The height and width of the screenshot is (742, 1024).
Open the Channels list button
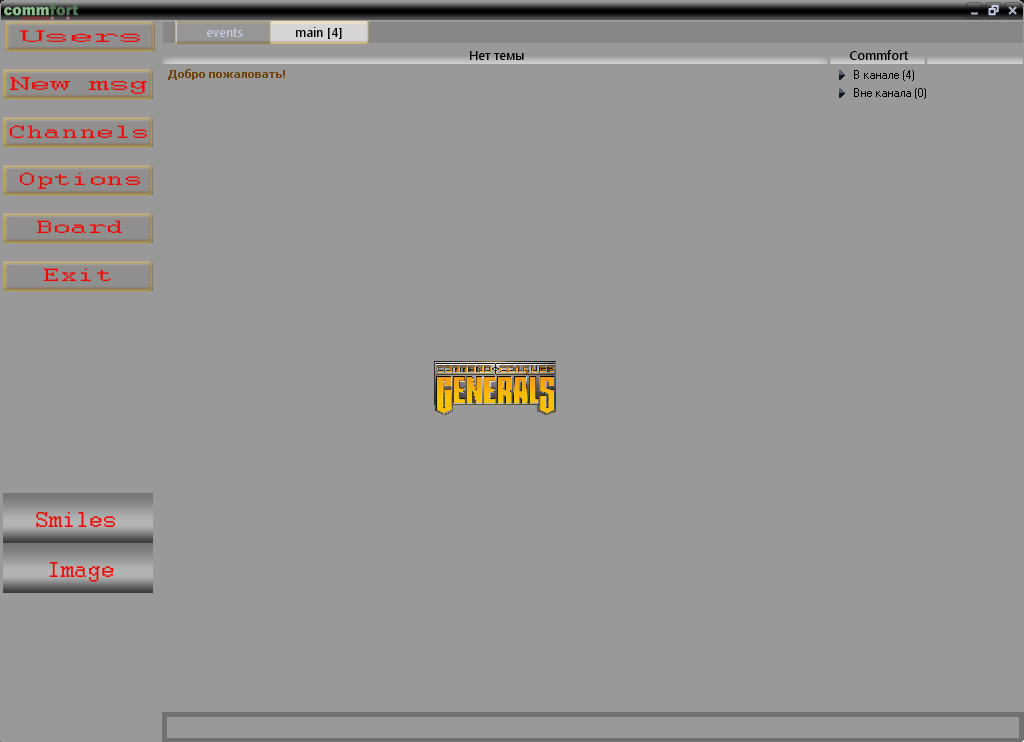click(78, 132)
